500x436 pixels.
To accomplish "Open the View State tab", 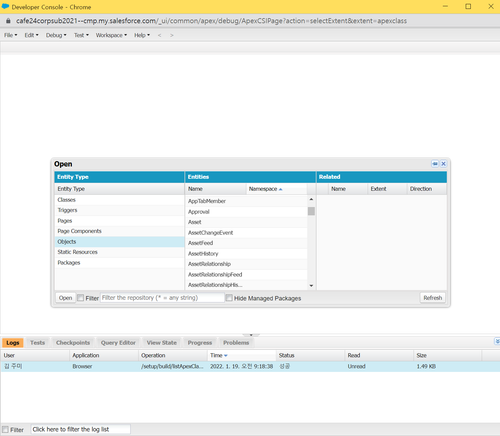I will click(162, 343).
